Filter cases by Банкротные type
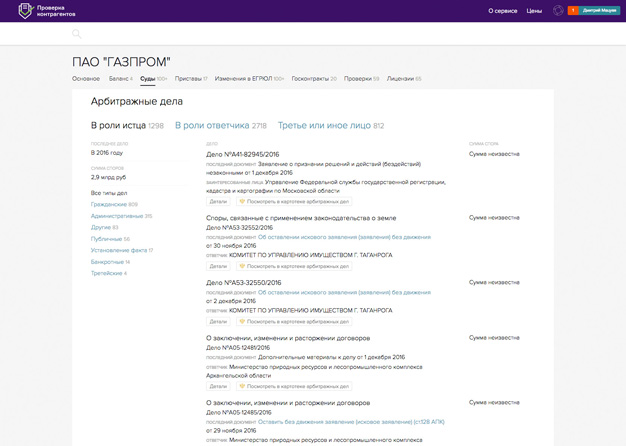 pos(109,261)
